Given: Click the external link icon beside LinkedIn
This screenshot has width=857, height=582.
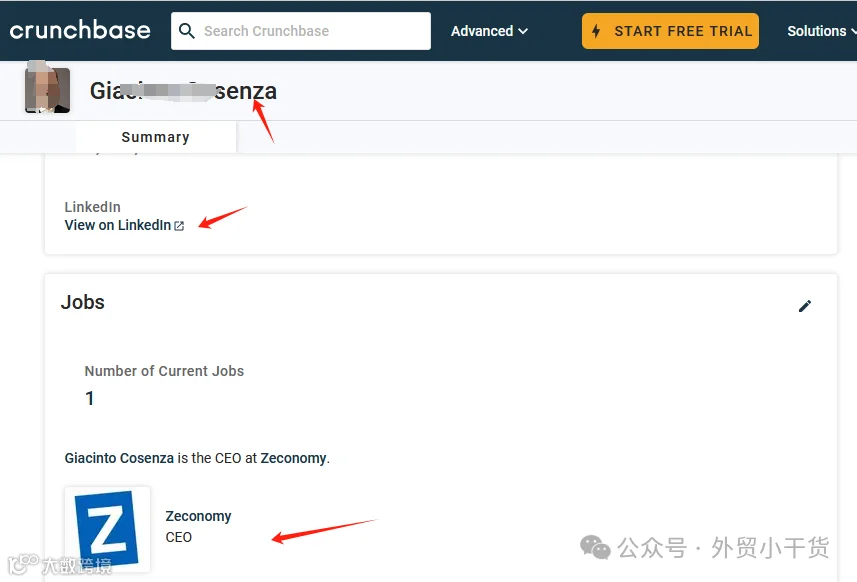Looking at the screenshot, I should point(179,226).
